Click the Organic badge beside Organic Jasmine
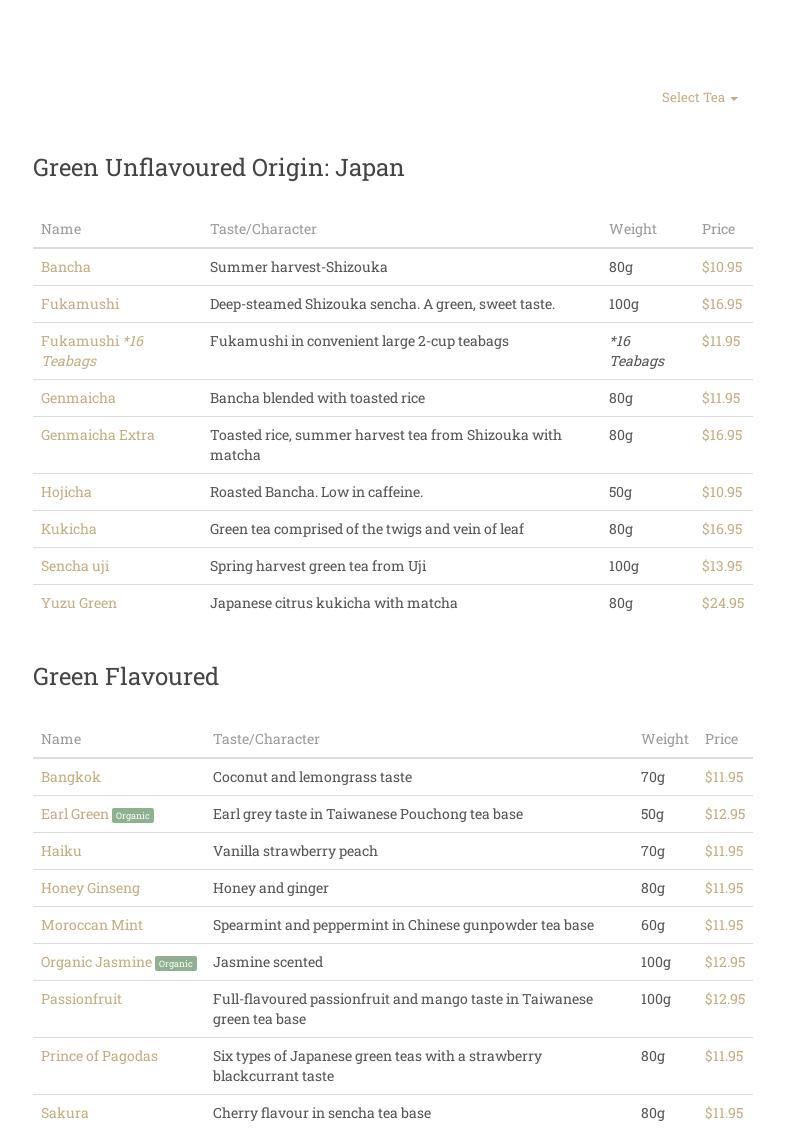This screenshot has height=1138, width=785. [x=176, y=964]
